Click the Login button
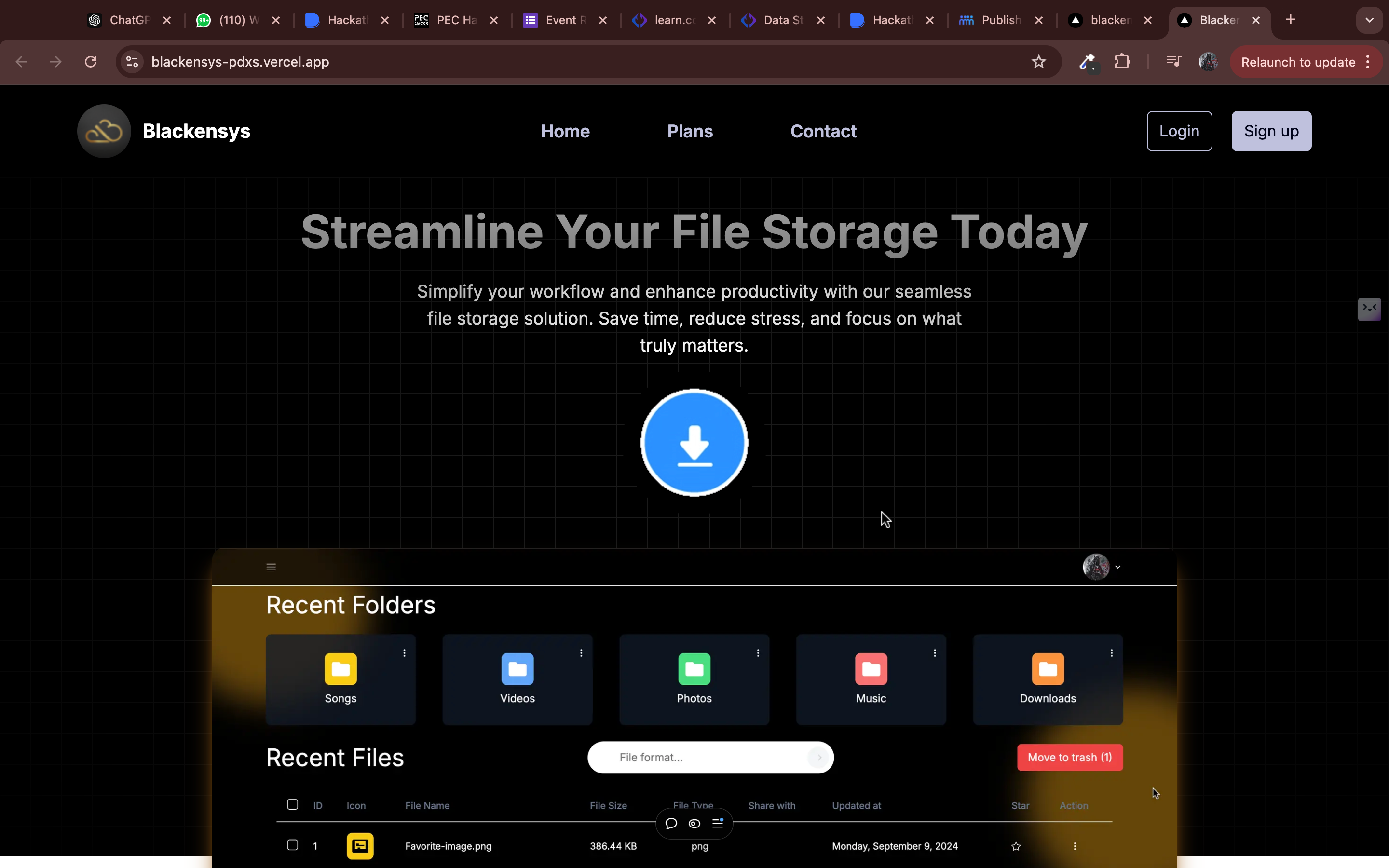The image size is (1389, 868). point(1179,132)
